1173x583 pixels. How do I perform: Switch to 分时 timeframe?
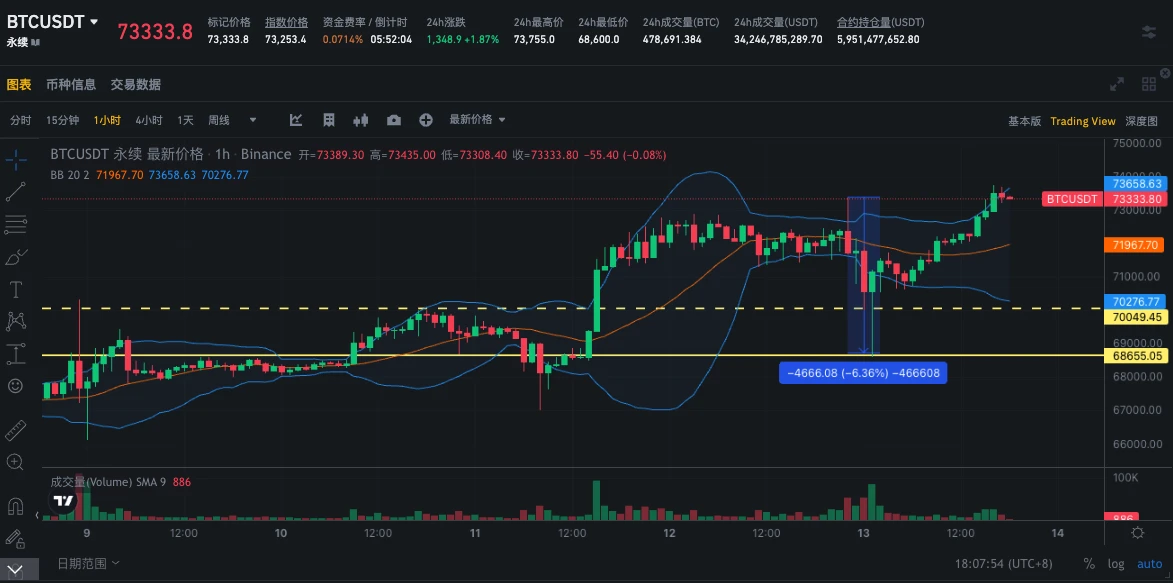tap(21, 120)
